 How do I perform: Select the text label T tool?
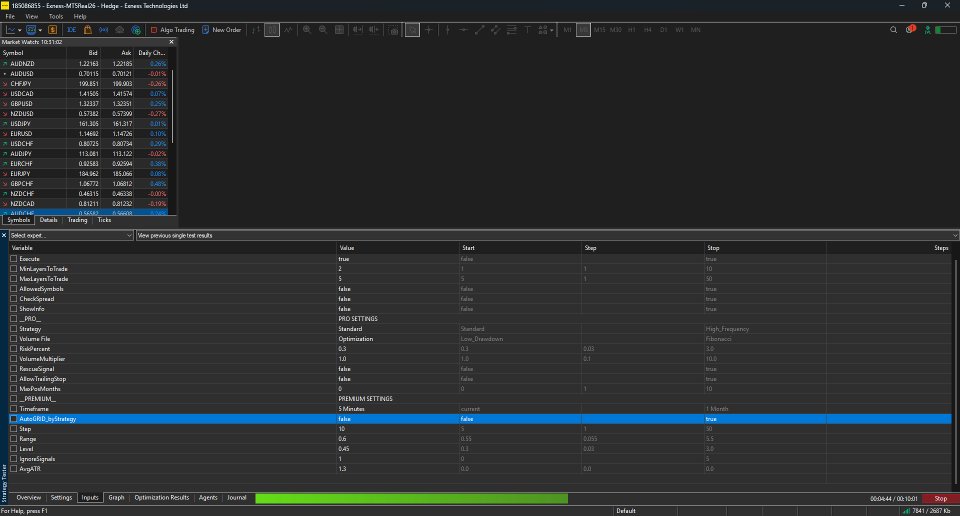[x=527, y=29]
